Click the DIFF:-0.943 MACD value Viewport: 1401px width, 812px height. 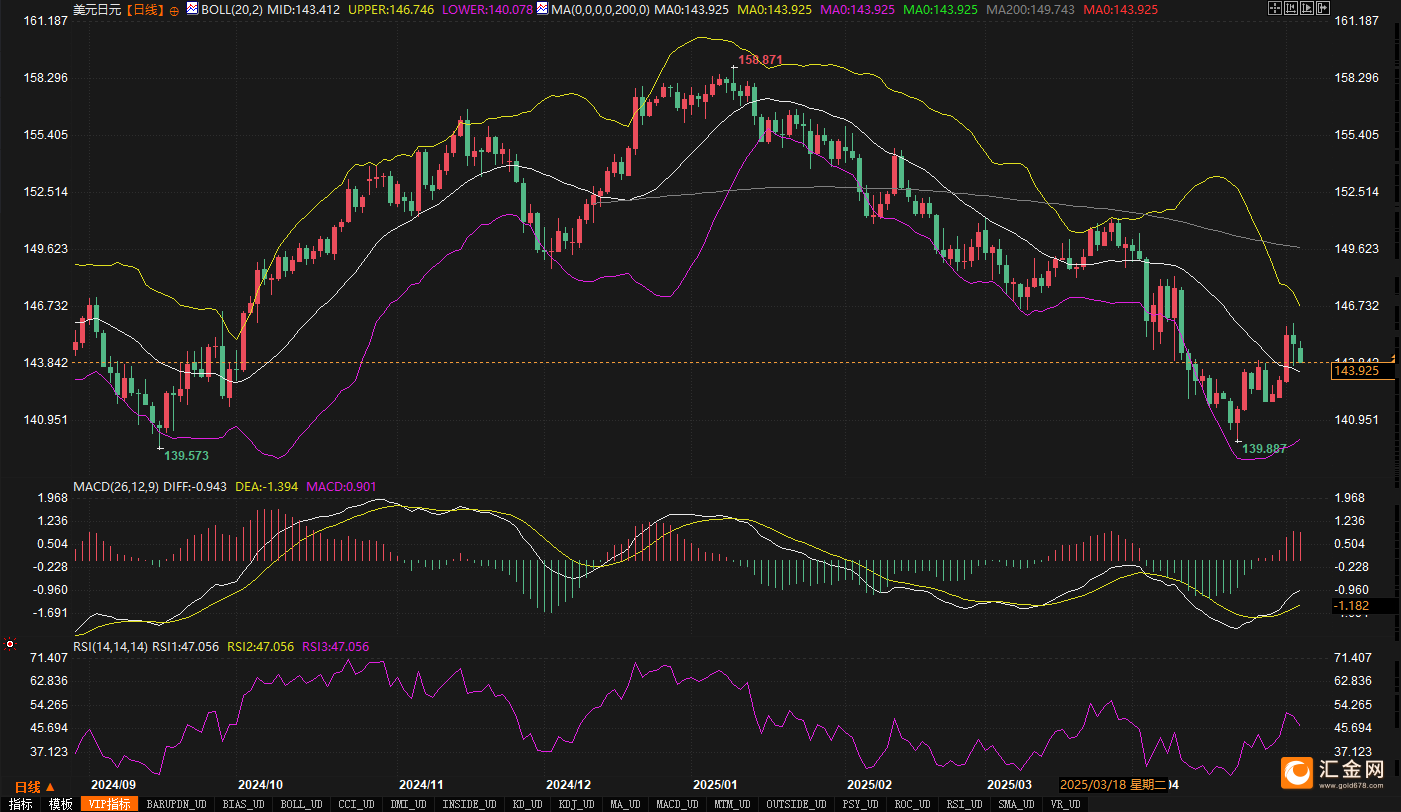194,487
